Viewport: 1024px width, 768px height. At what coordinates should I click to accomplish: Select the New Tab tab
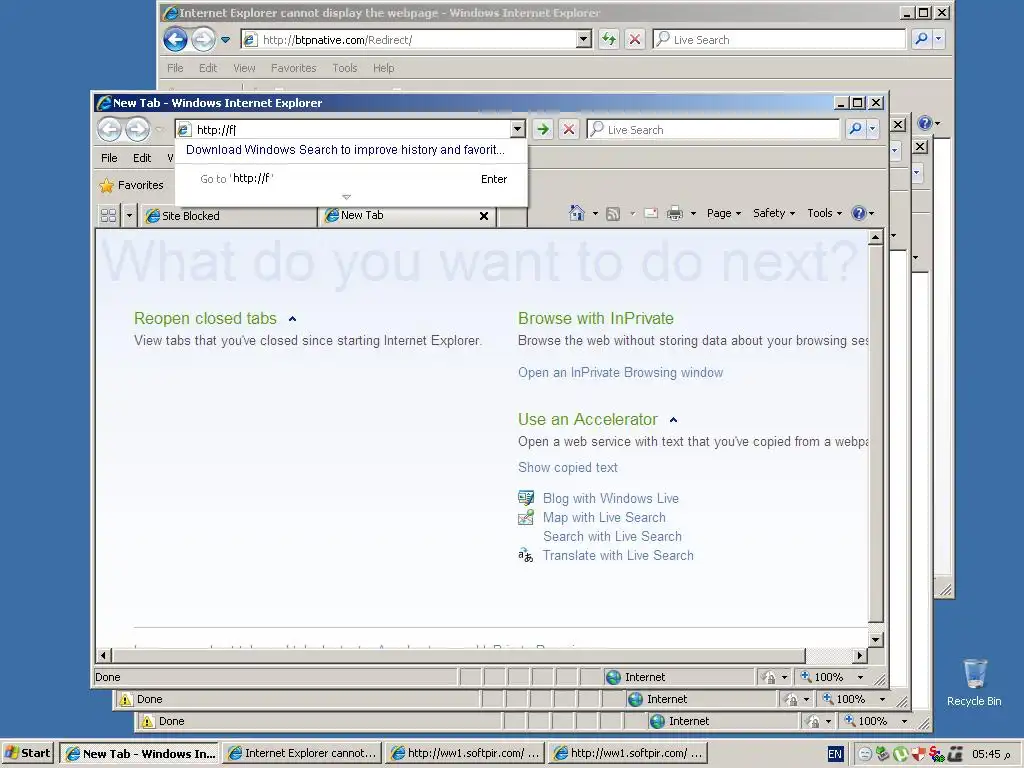(408, 216)
